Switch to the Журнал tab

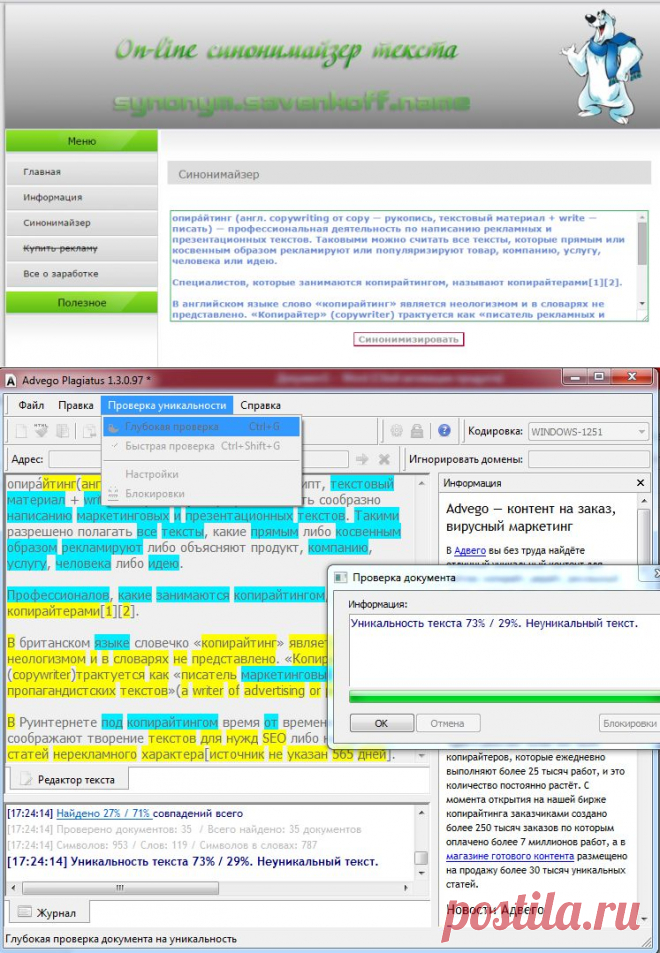pos(47,912)
